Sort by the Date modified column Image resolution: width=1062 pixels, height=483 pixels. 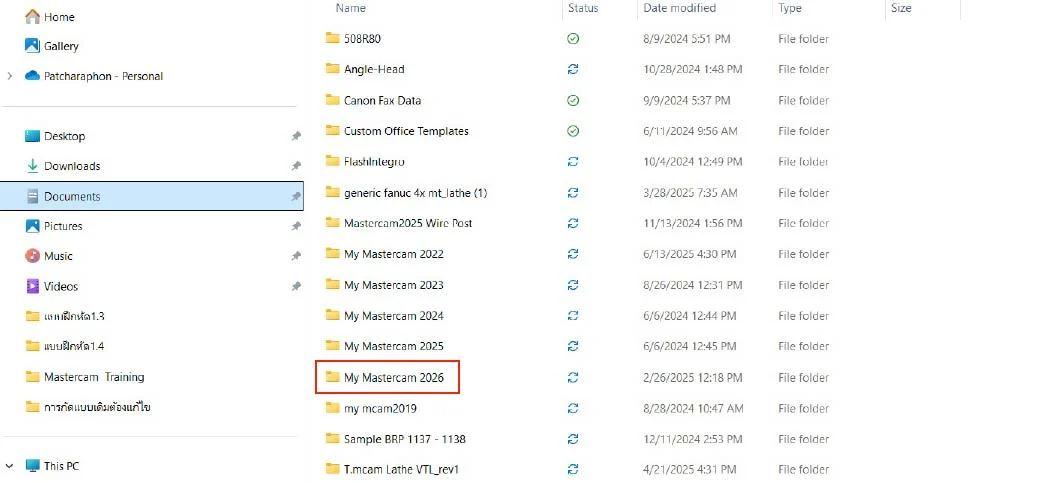[679, 8]
